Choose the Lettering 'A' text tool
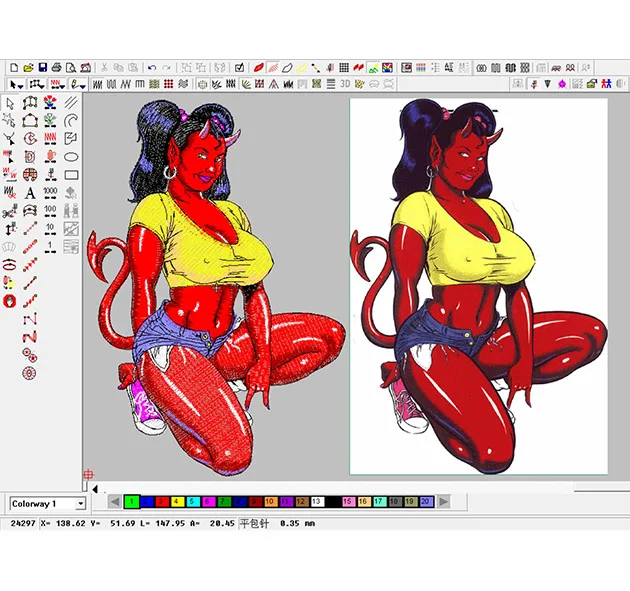The height and width of the screenshot is (591, 630). pyautogui.click(x=30, y=193)
